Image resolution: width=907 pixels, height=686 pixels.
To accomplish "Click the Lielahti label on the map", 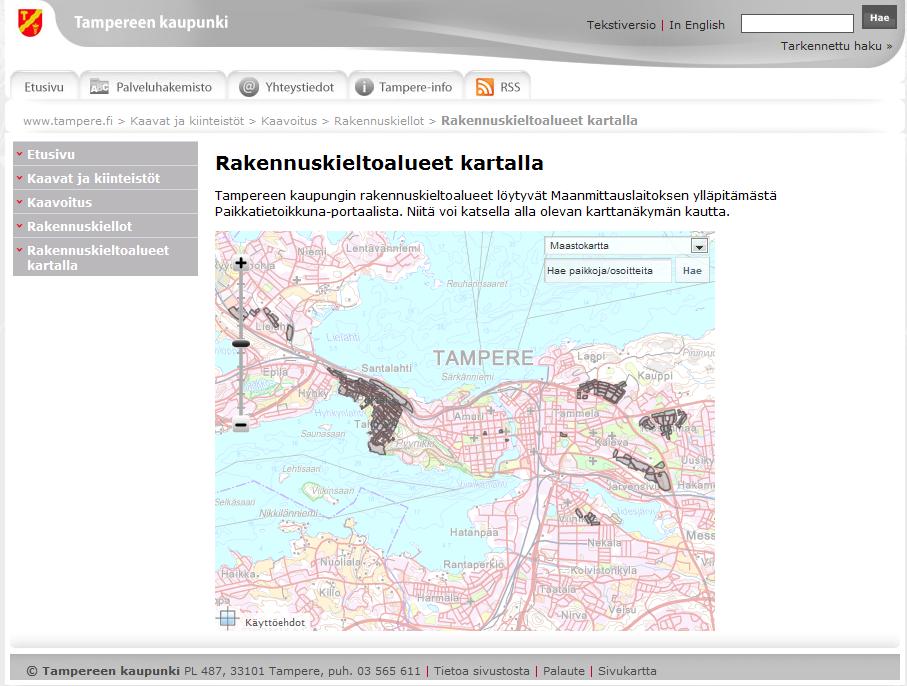I will pyautogui.click(x=343, y=337).
